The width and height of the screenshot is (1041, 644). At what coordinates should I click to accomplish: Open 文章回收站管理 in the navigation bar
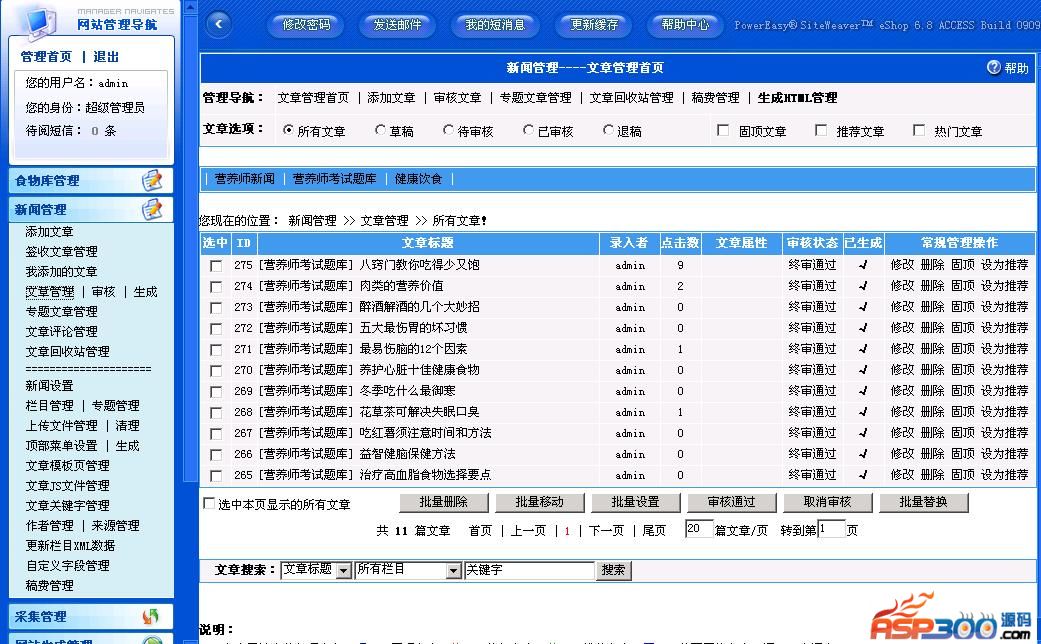coord(631,98)
